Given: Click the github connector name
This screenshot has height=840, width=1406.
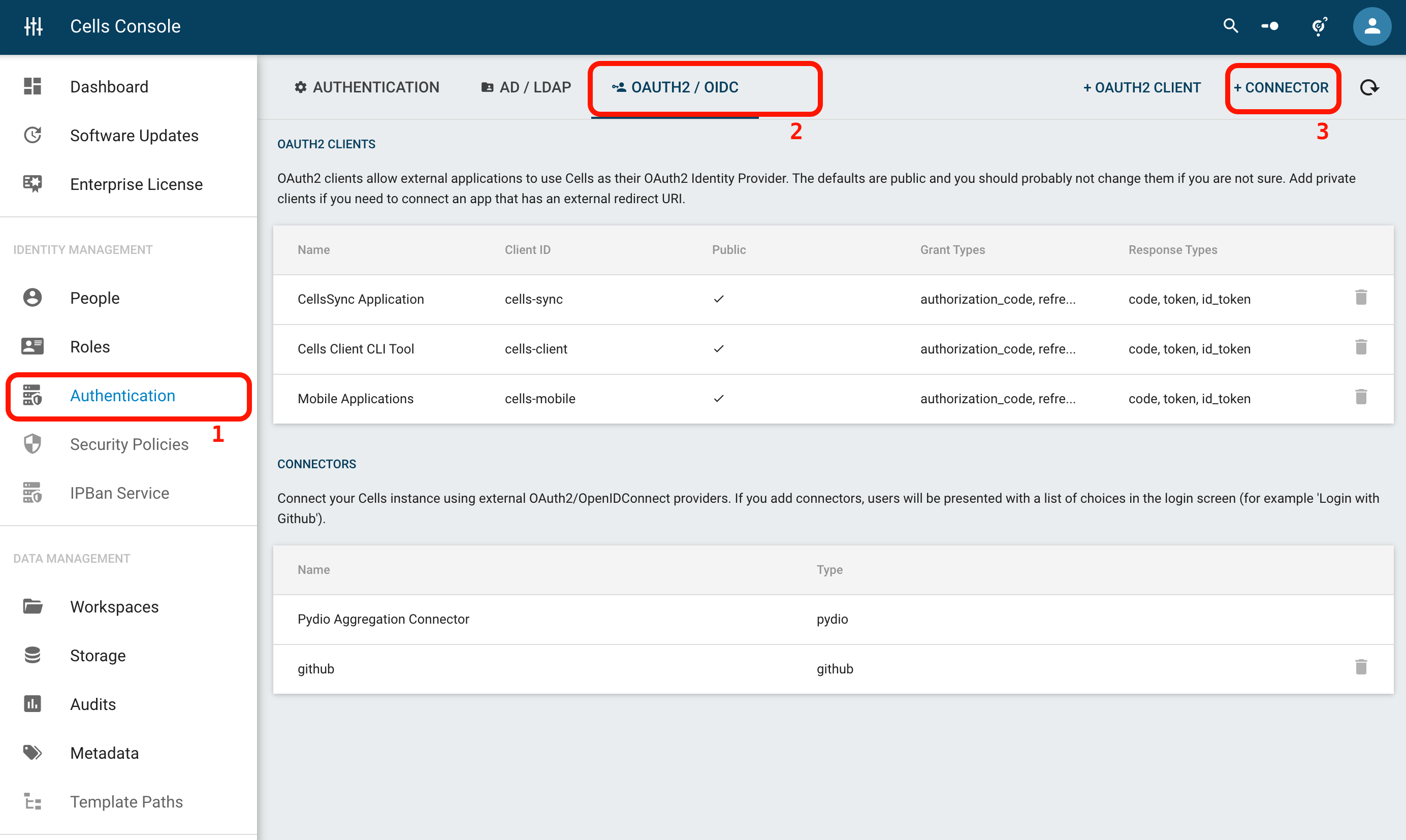Looking at the screenshot, I should pyautogui.click(x=315, y=668).
